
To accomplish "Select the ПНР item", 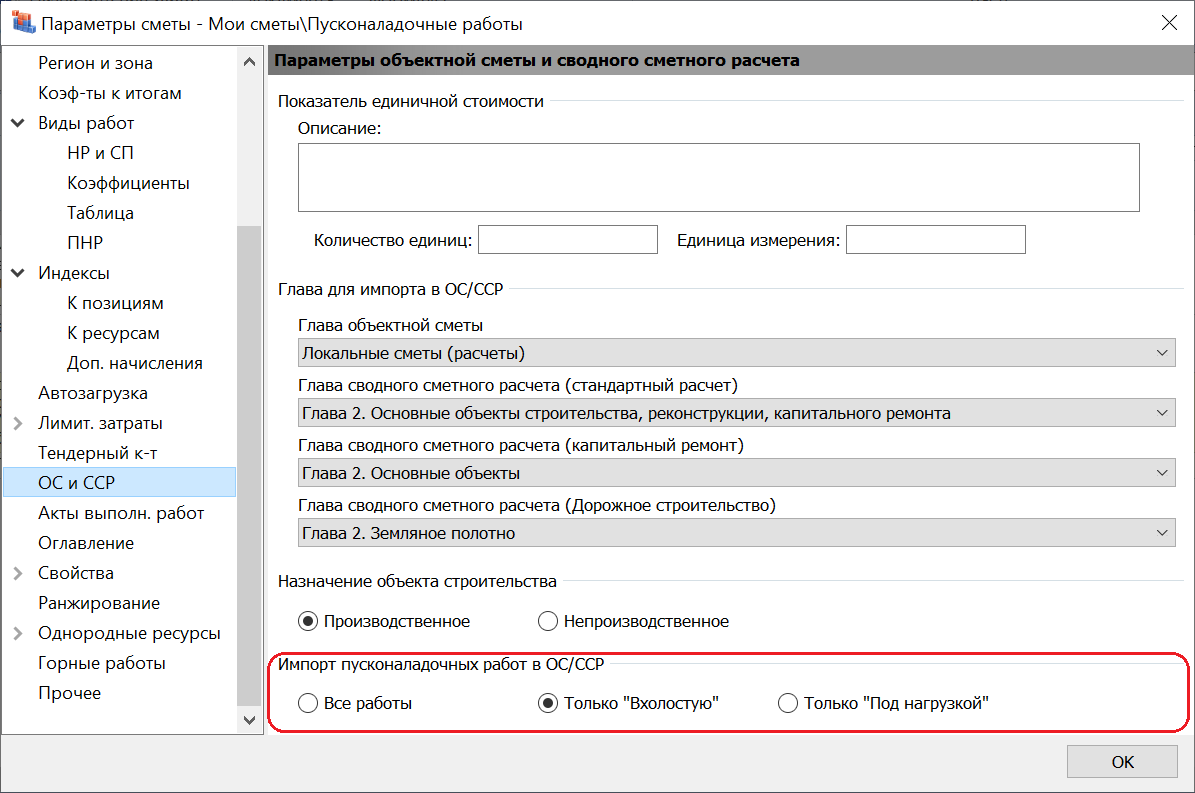I will (x=85, y=243).
